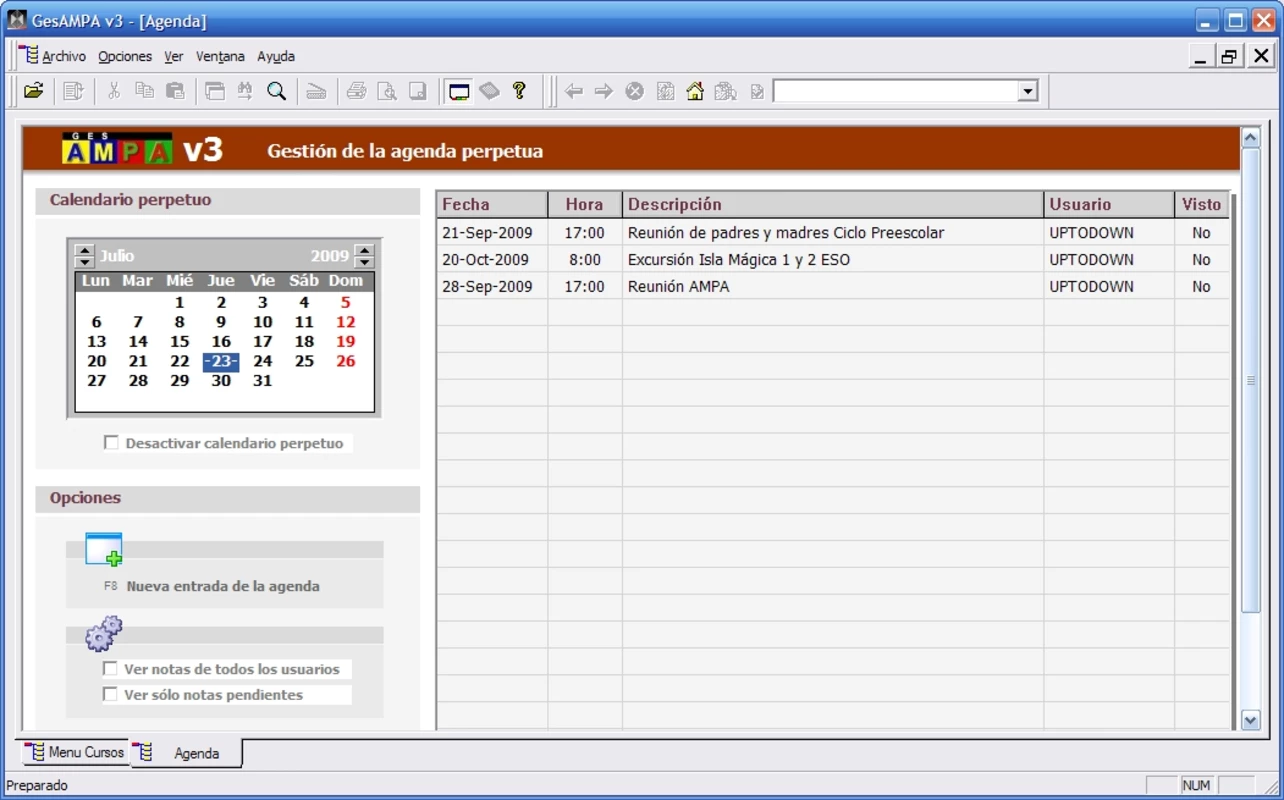This screenshot has width=1284, height=800.
Task: Click the 21-Sep-2009 date cell
Action: 492,232
